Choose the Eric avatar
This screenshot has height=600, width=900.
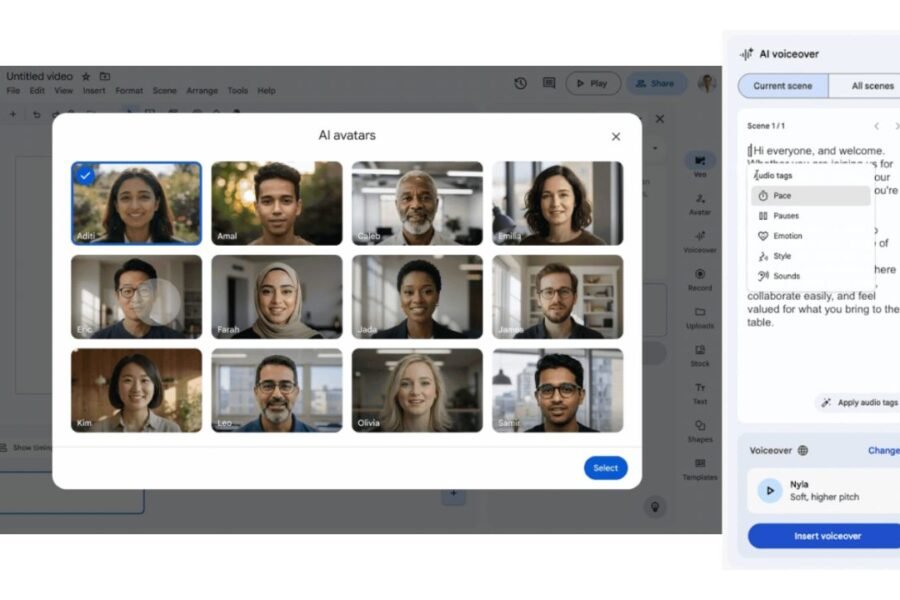point(136,297)
